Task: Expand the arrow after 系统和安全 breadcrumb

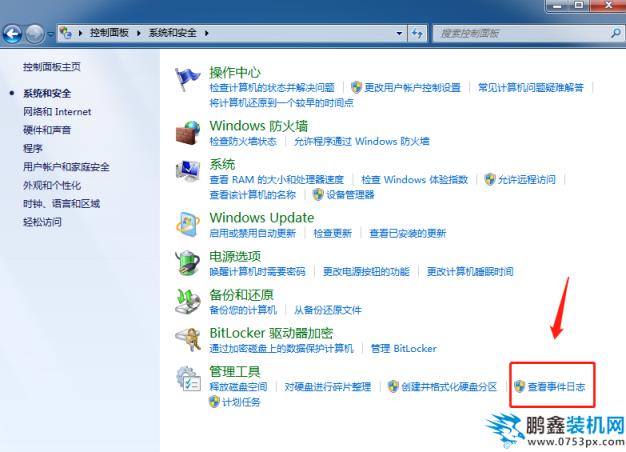Action: click(206, 33)
